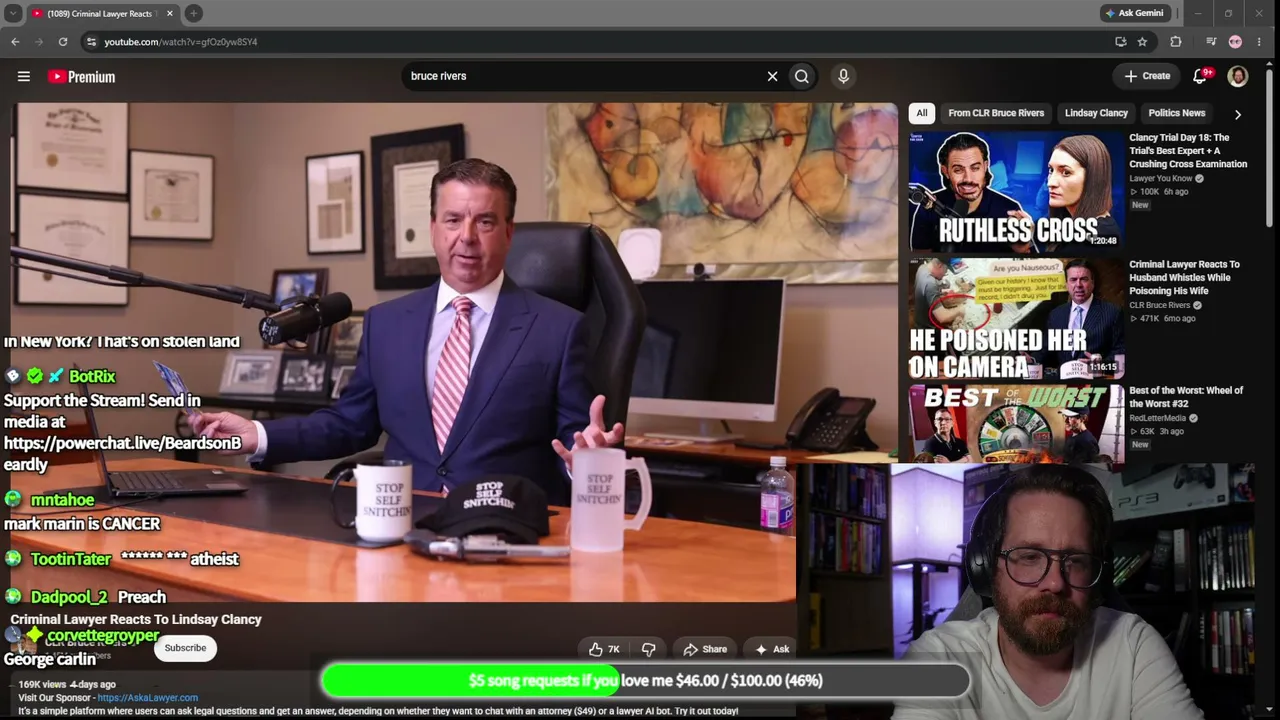1280x720 pixels.
Task: Show more filter chips with the right arrow
Action: click(x=1237, y=114)
